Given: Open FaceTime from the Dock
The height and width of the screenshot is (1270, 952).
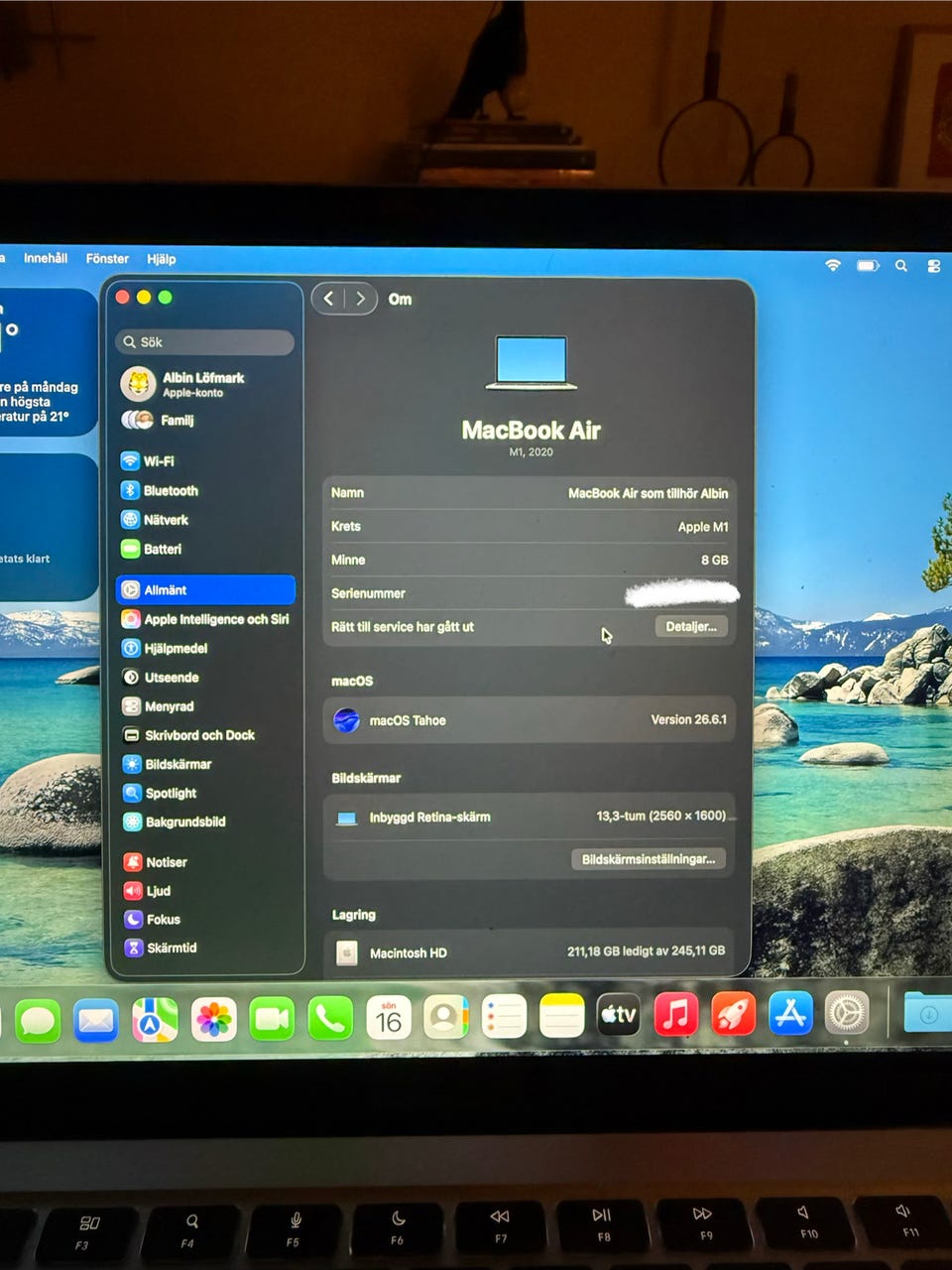Looking at the screenshot, I should click(271, 1019).
